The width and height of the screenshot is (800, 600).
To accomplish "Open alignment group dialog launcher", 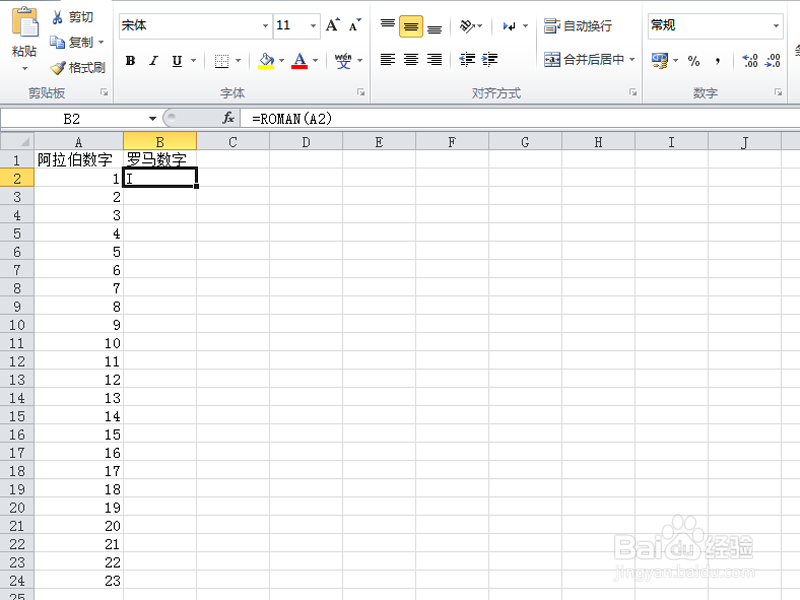I will pyautogui.click(x=633, y=92).
